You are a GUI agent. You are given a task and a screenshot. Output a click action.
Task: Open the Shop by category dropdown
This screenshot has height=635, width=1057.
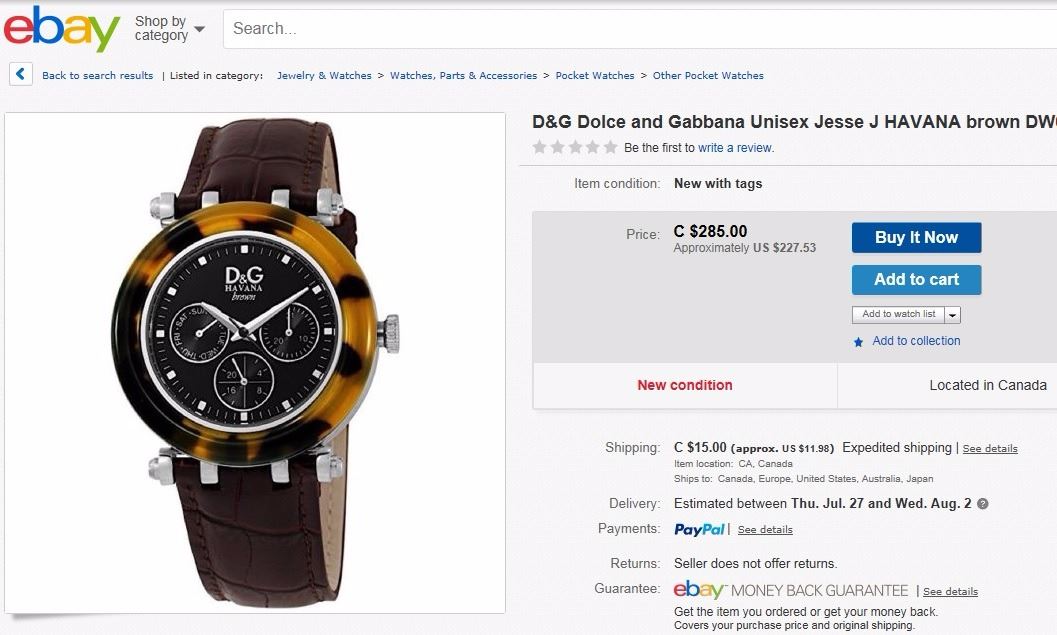point(169,28)
